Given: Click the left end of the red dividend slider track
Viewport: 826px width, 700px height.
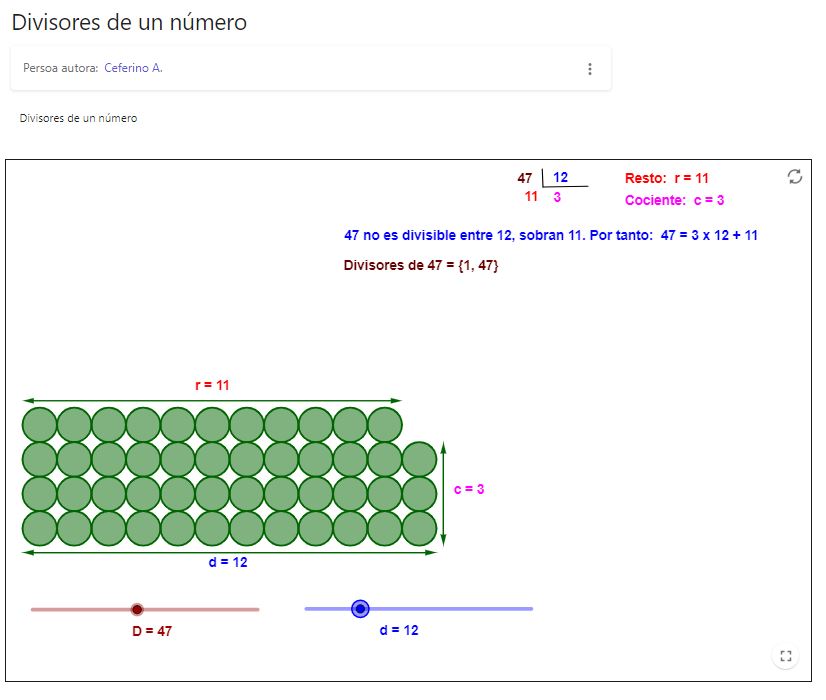Looking at the screenshot, I should (33, 609).
